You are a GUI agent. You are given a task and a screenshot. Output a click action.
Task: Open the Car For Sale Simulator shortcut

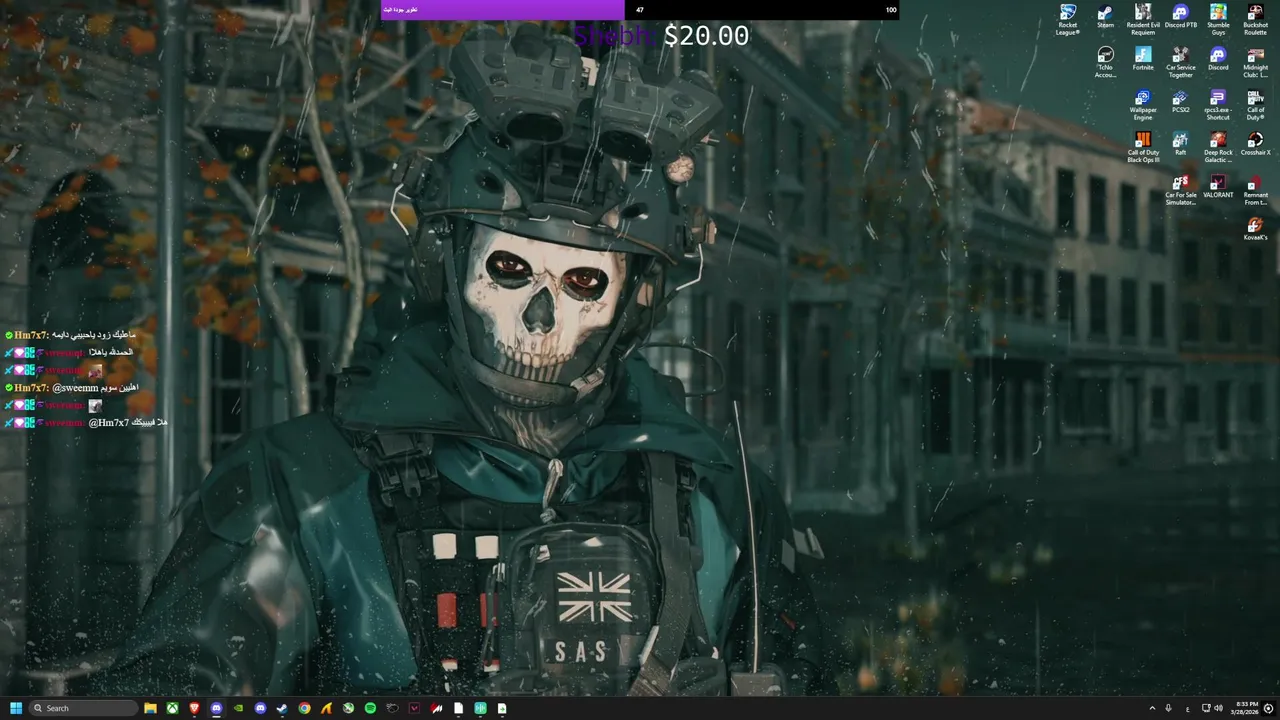point(1181,191)
